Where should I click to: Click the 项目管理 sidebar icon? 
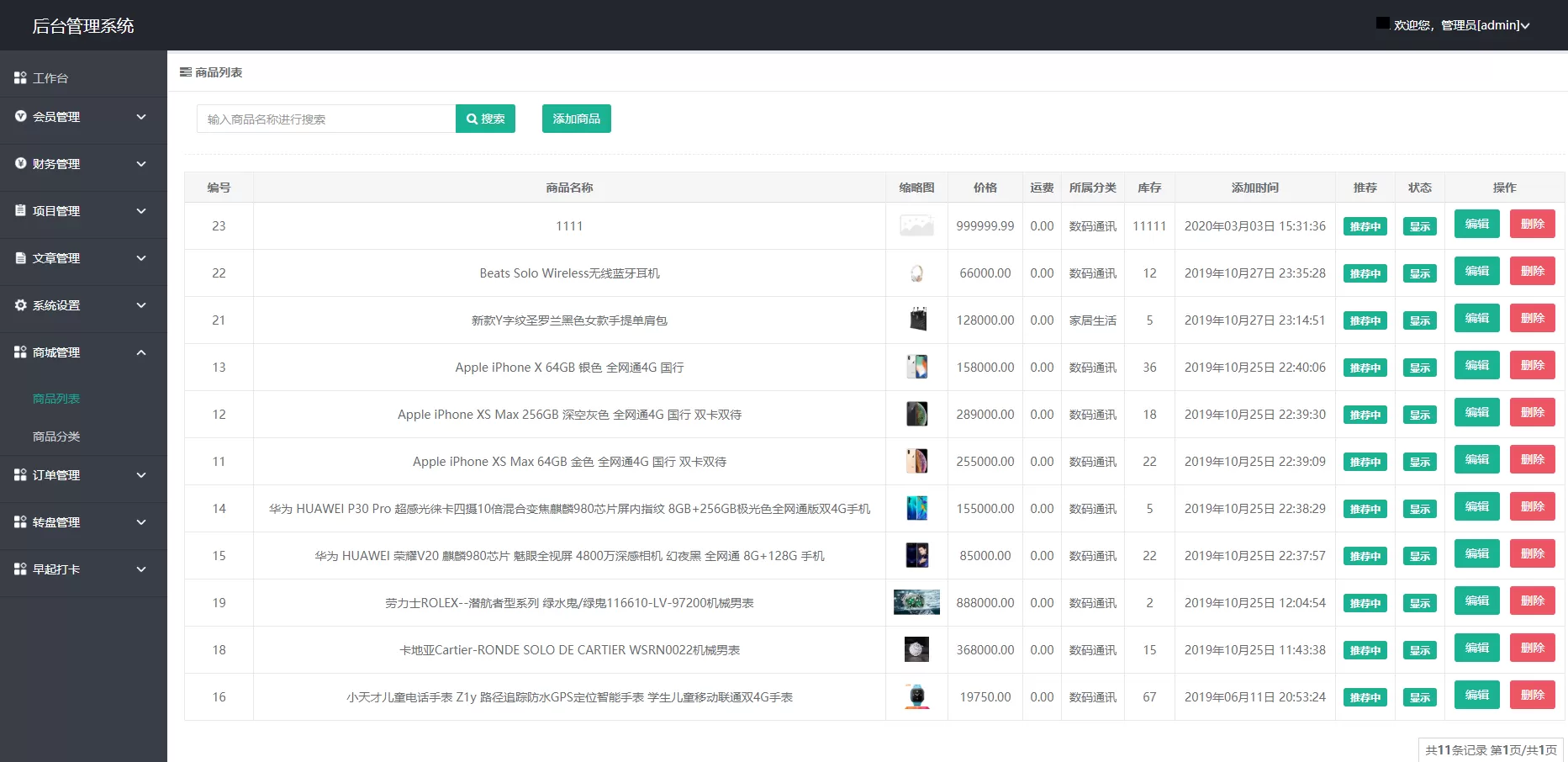pos(20,211)
